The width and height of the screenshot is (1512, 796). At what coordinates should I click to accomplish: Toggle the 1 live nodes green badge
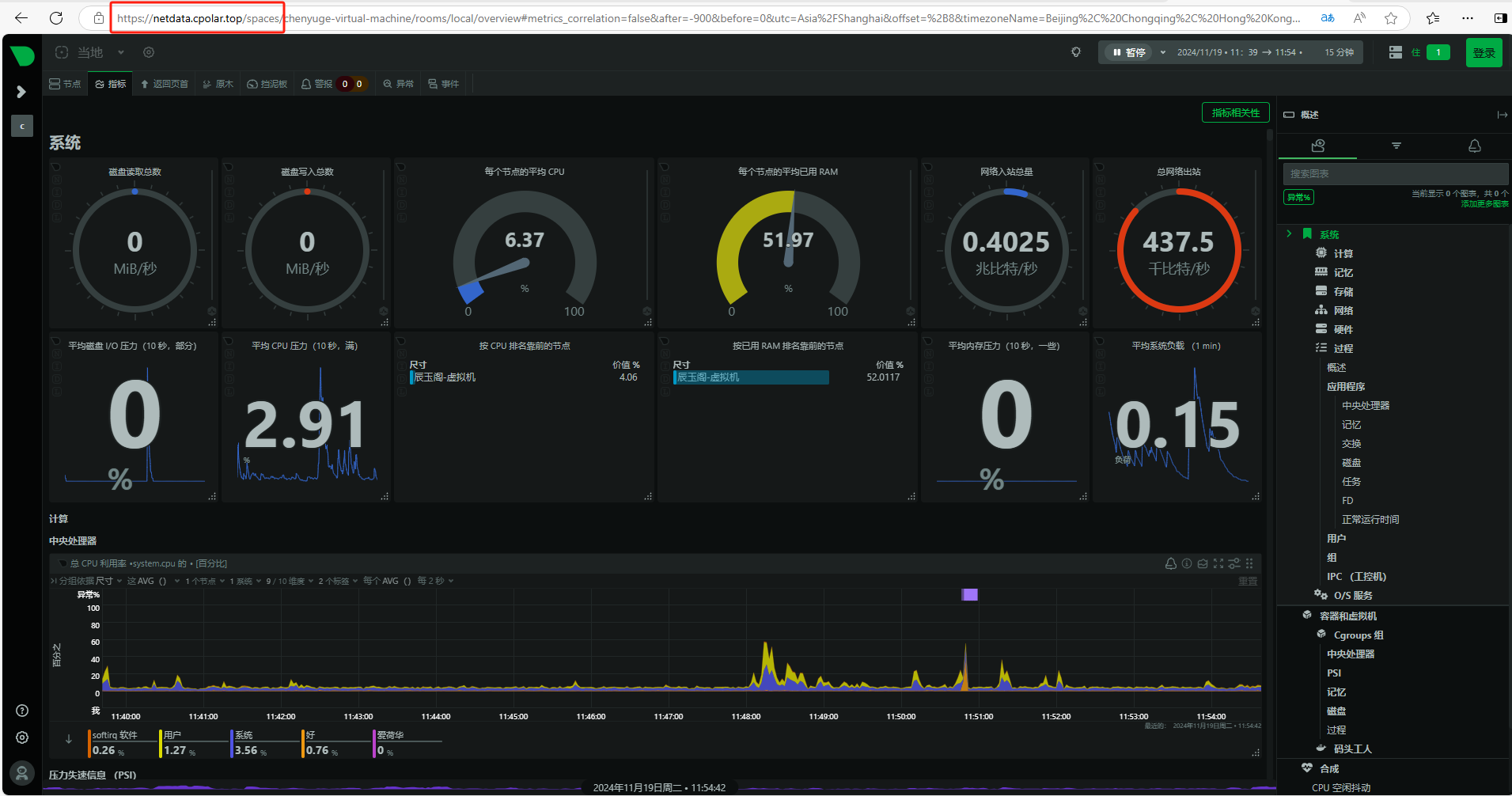(1438, 52)
